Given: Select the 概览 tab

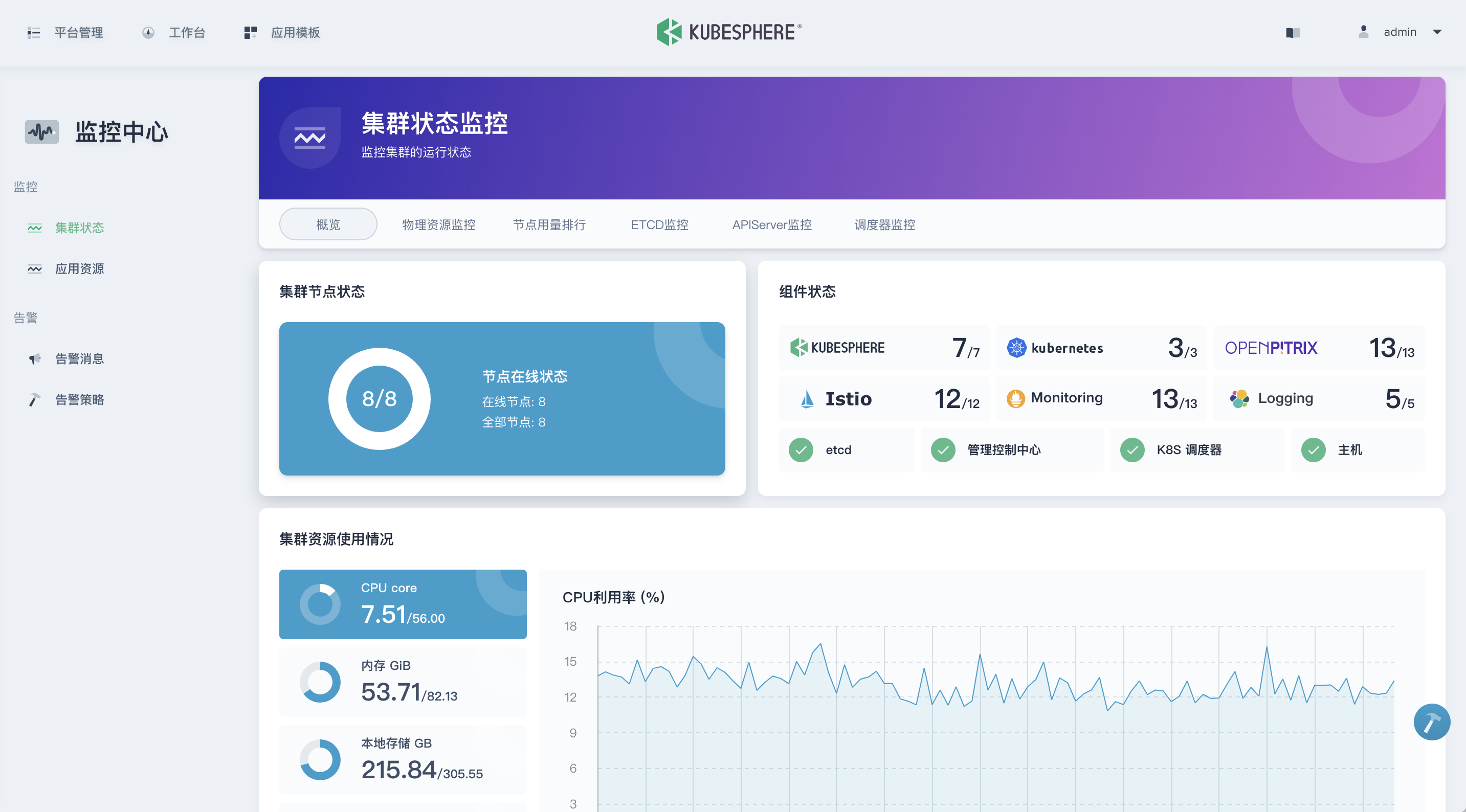Looking at the screenshot, I should (328, 224).
